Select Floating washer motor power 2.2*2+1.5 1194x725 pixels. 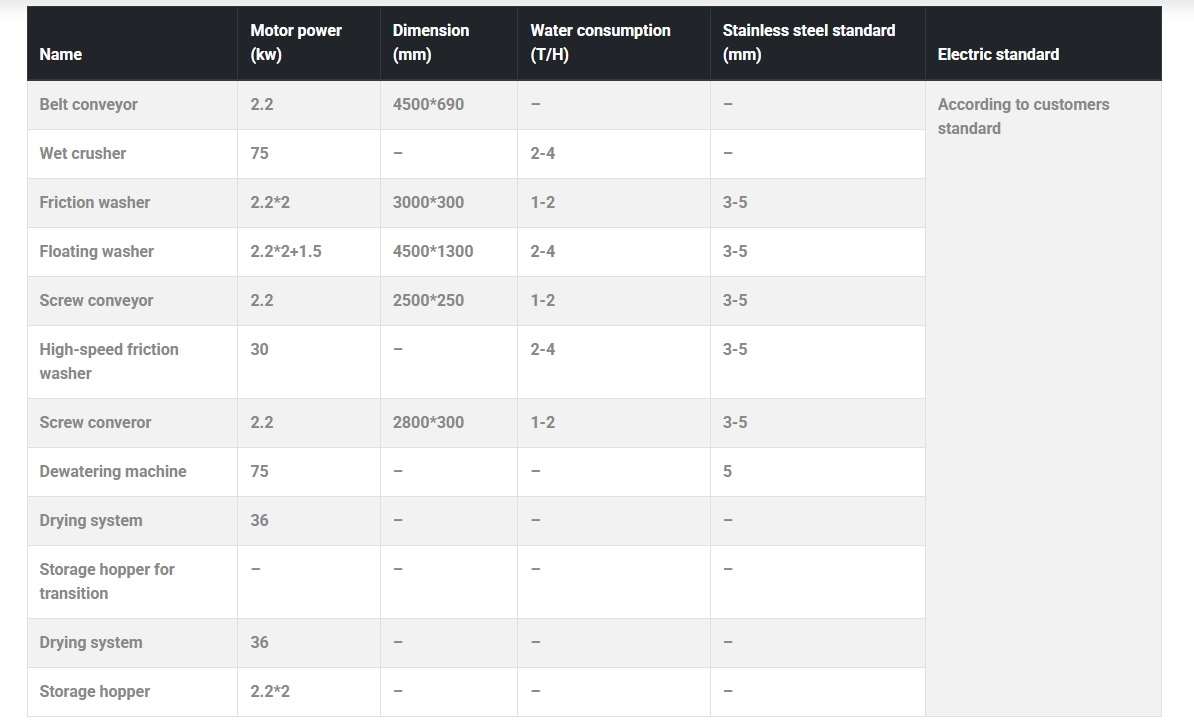(286, 251)
